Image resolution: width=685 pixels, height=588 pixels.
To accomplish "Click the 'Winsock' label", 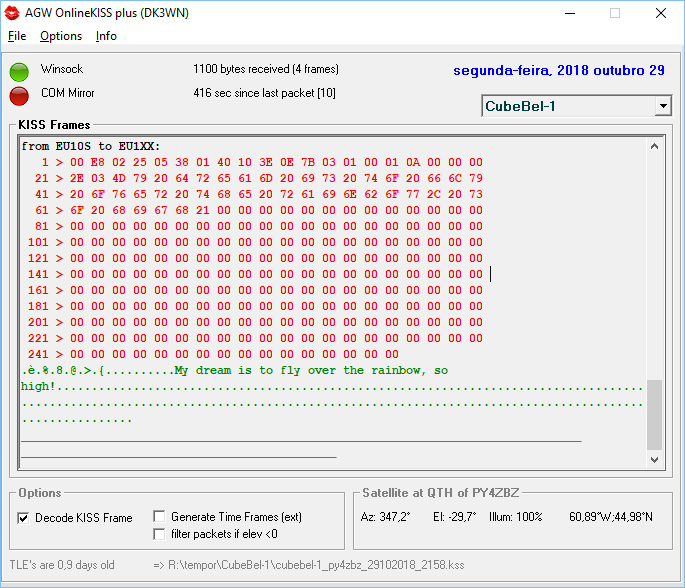I will [x=62, y=69].
